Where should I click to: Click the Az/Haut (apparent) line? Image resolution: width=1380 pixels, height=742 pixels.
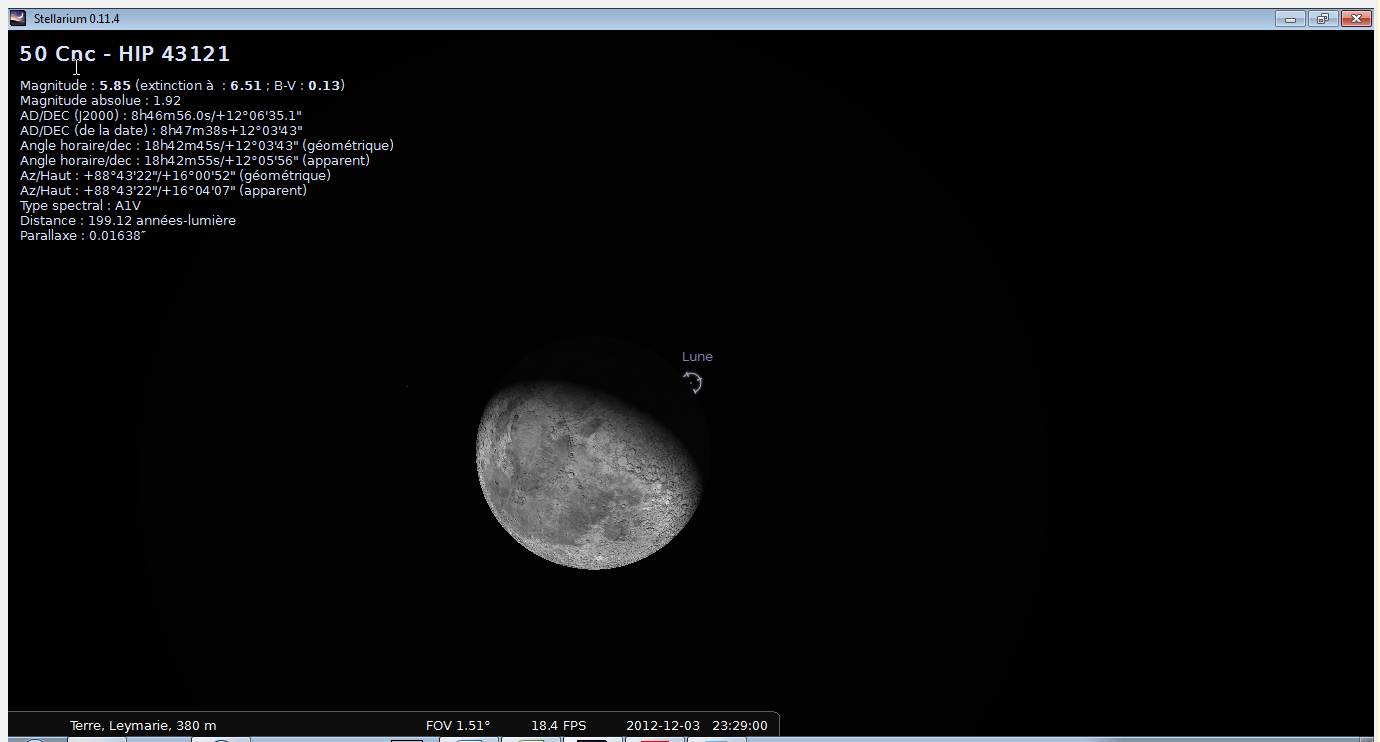(163, 191)
